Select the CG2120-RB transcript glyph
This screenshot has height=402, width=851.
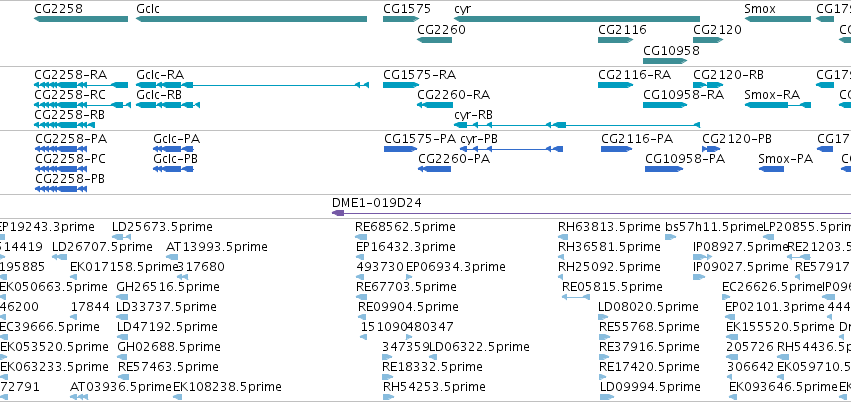point(708,85)
